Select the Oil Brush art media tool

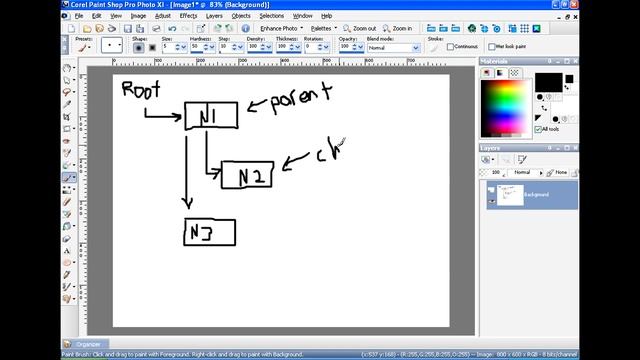point(67,299)
